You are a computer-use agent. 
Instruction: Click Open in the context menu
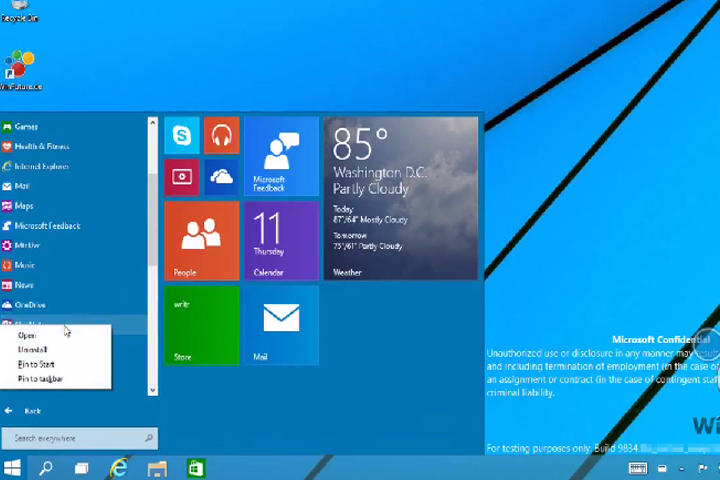pos(27,336)
